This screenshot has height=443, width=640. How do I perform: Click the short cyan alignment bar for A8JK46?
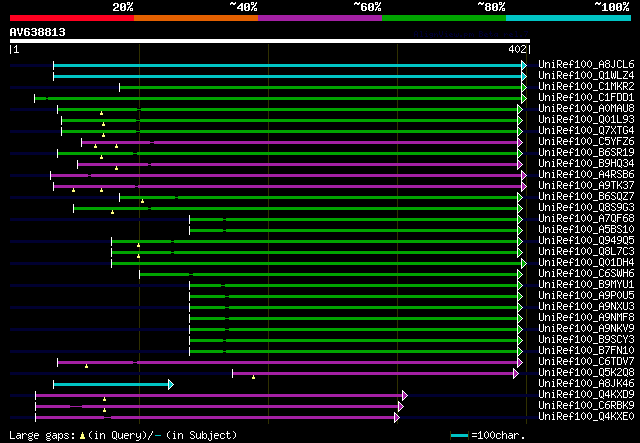tap(111, 385)
